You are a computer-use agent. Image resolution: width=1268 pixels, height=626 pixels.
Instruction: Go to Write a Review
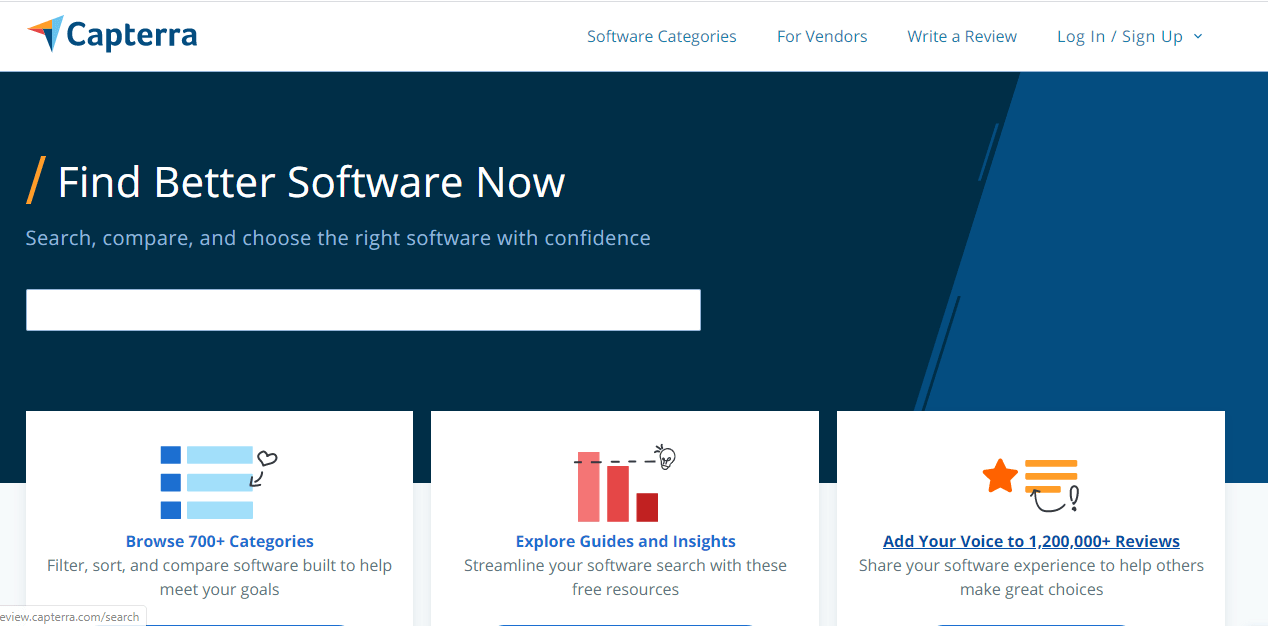962,36
